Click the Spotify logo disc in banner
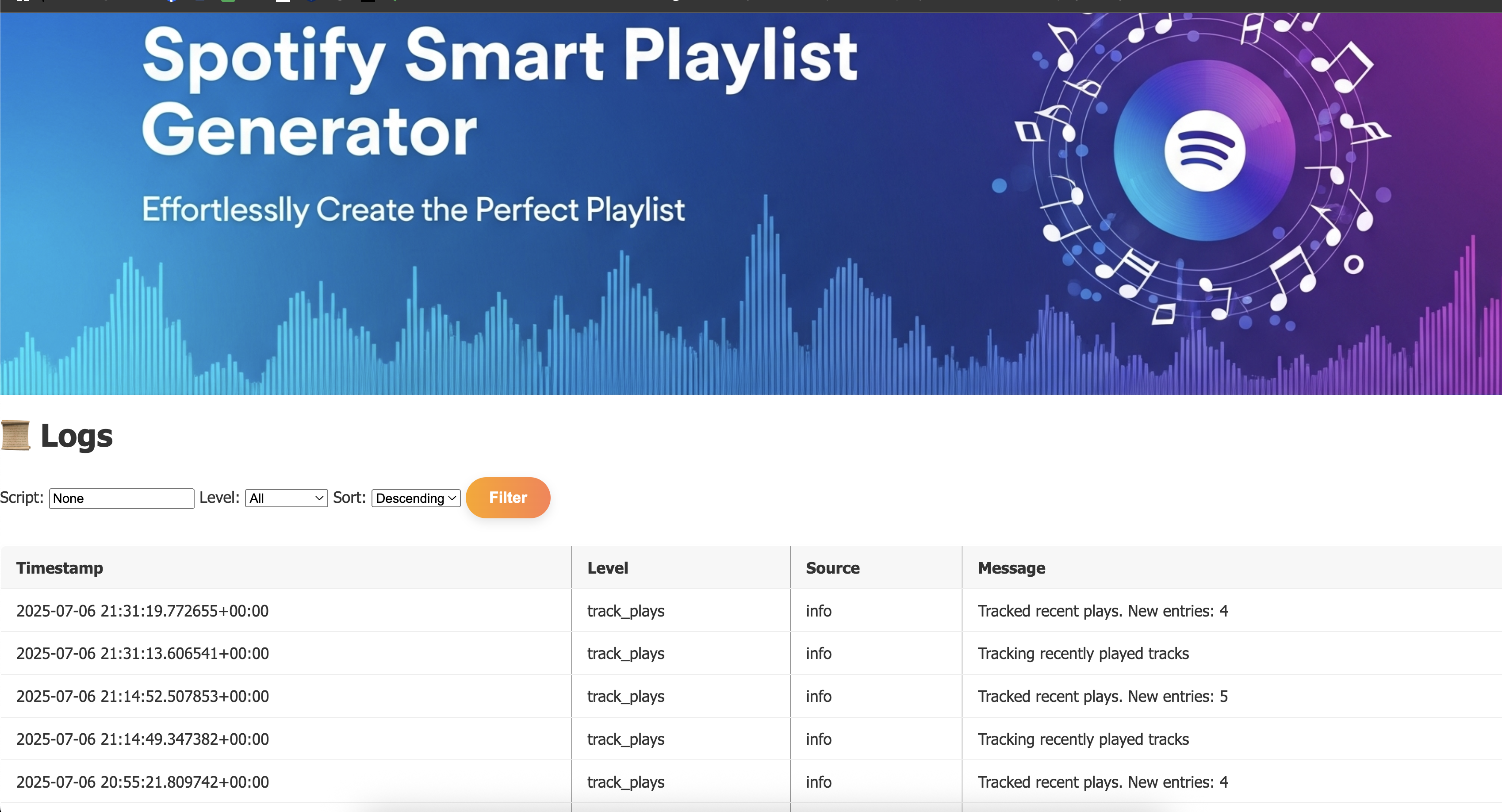The height and width of the screenshot is (812, 1502). pos(1205,150)
